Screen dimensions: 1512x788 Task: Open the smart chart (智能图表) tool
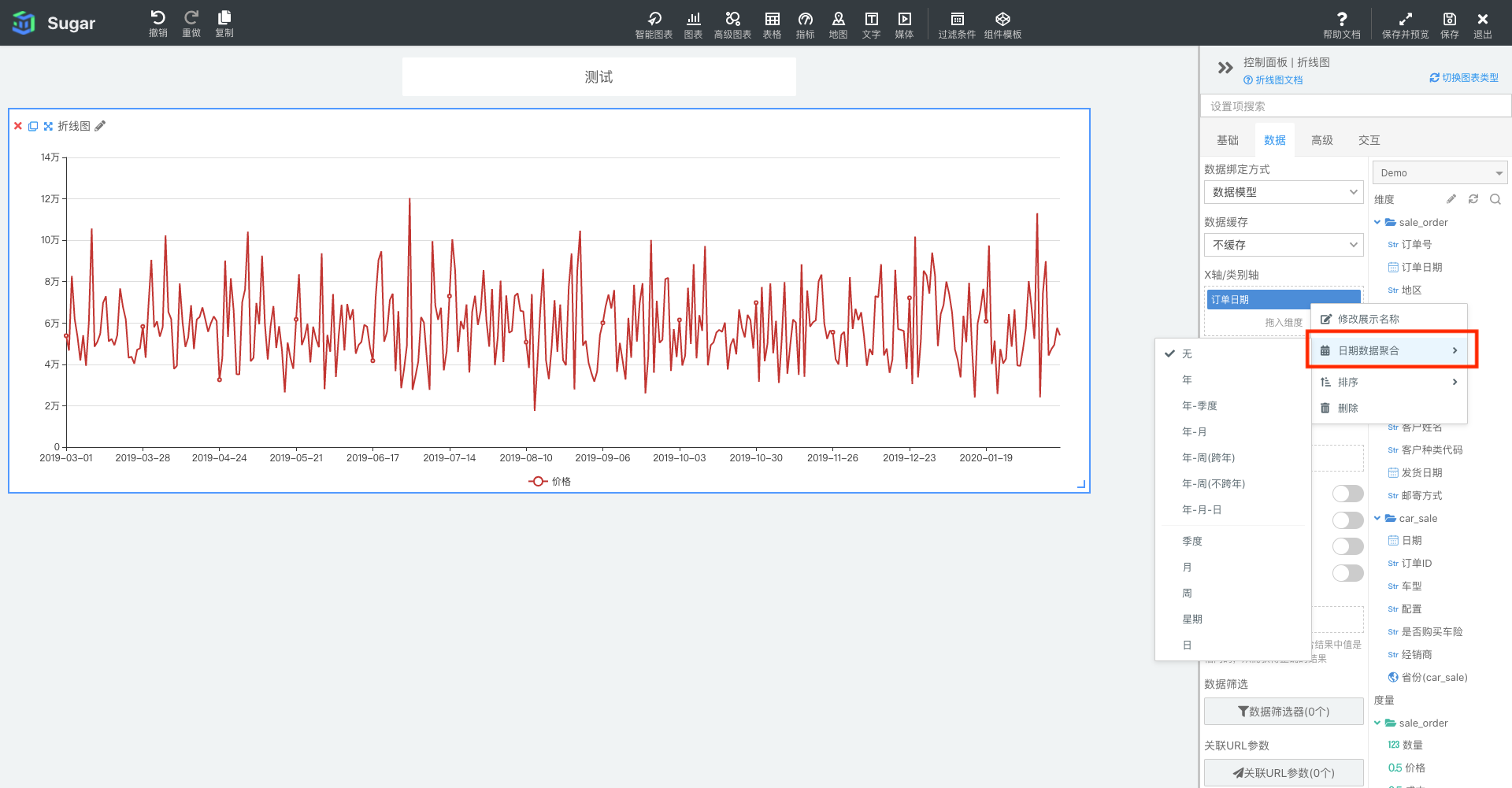pos(654,24)
